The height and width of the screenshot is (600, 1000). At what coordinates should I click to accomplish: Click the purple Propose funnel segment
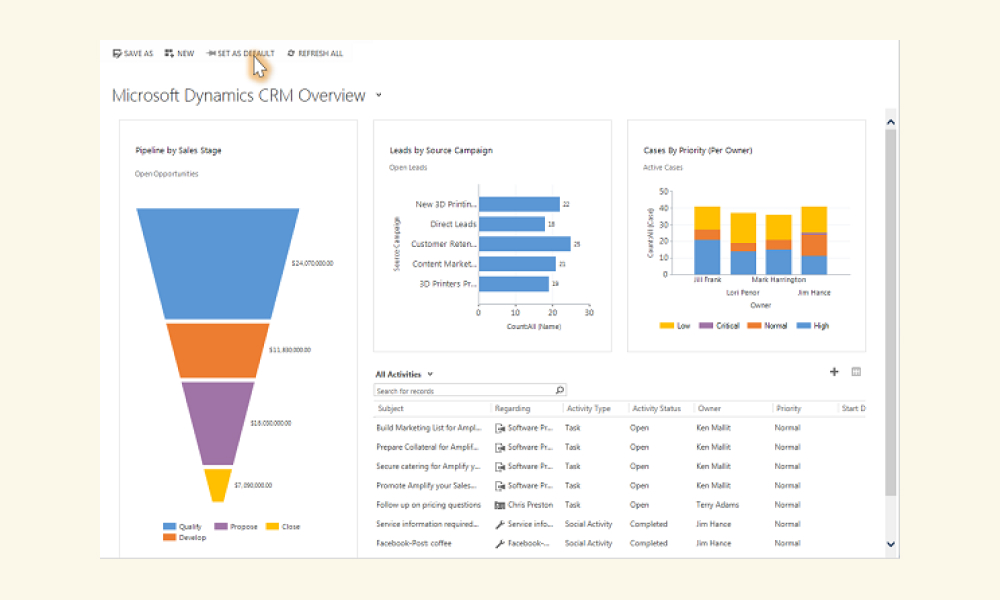(x=217, y=423)
